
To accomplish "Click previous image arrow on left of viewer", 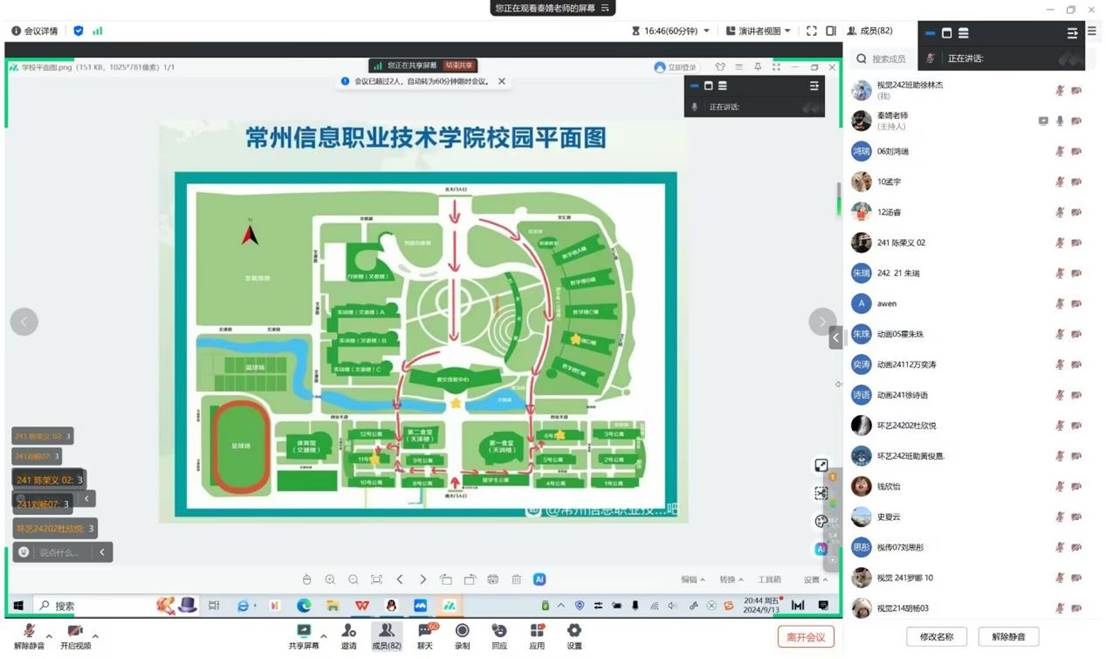I will coord(24,322).
